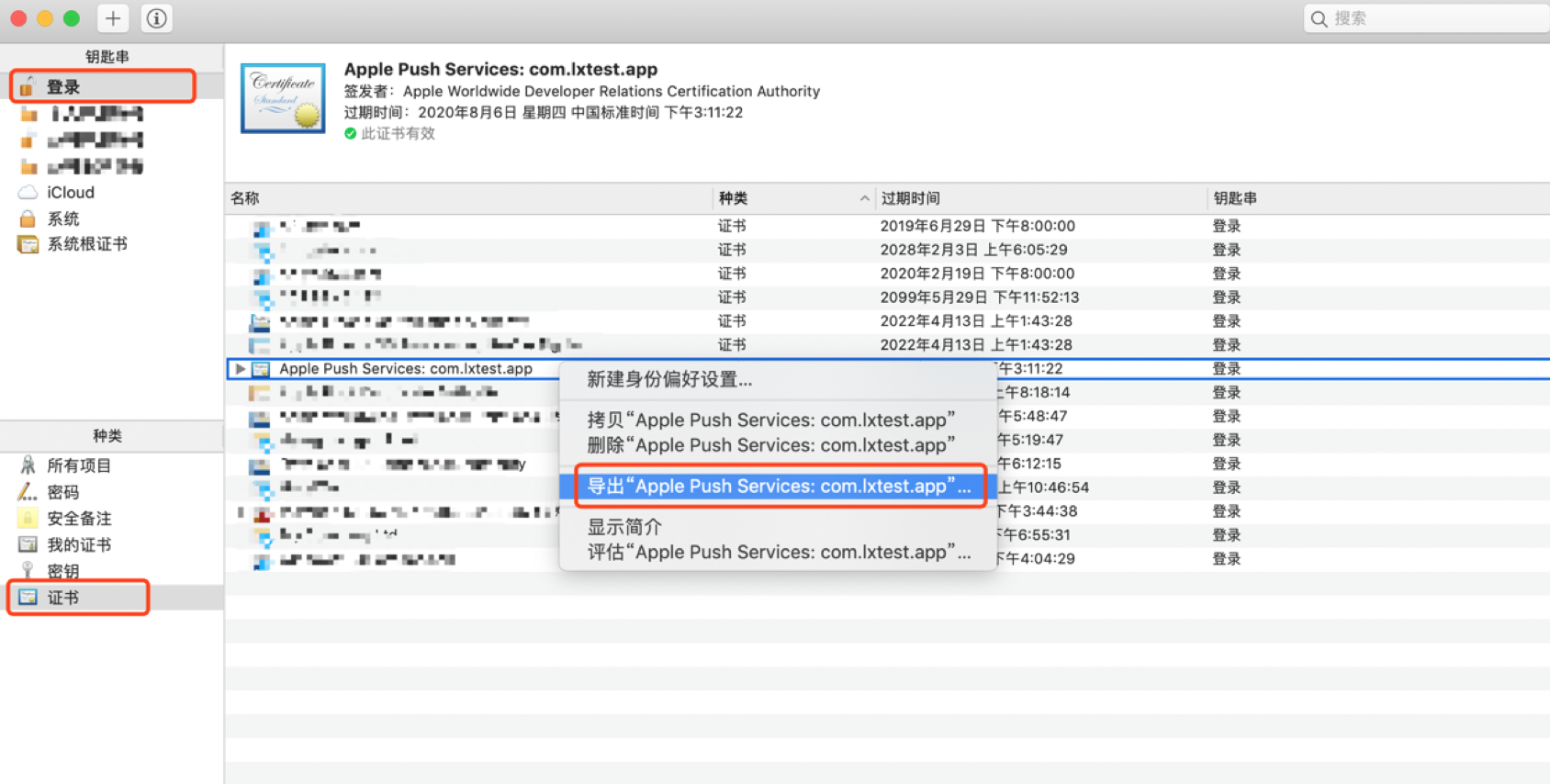Click the 密码 pencil icon

tap(28, 492)
